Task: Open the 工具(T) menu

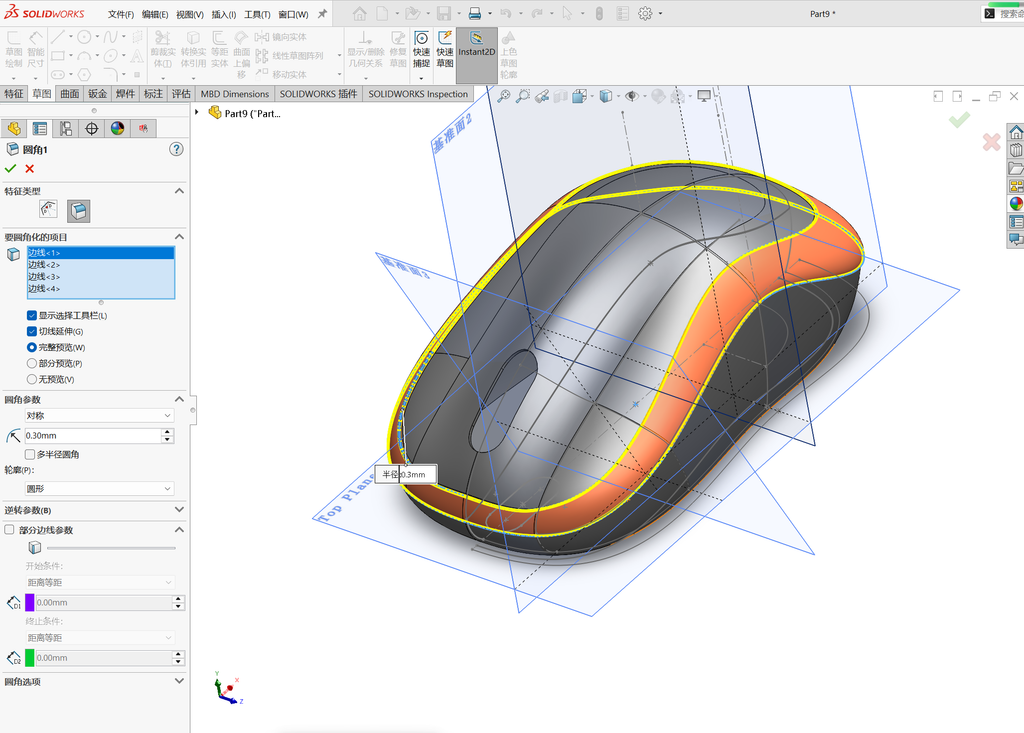Action: (257, 14)
